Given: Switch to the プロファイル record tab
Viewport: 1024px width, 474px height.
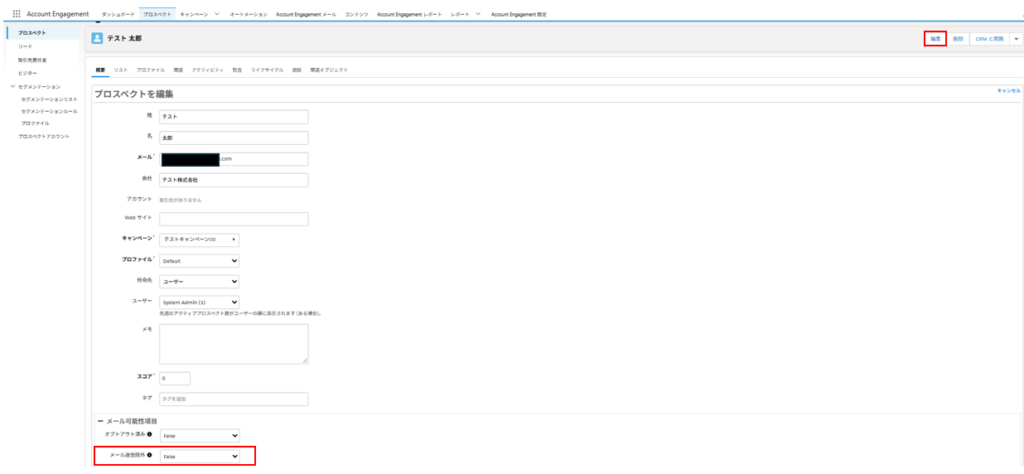Looking at the screenshot, I should coord(150,69).
